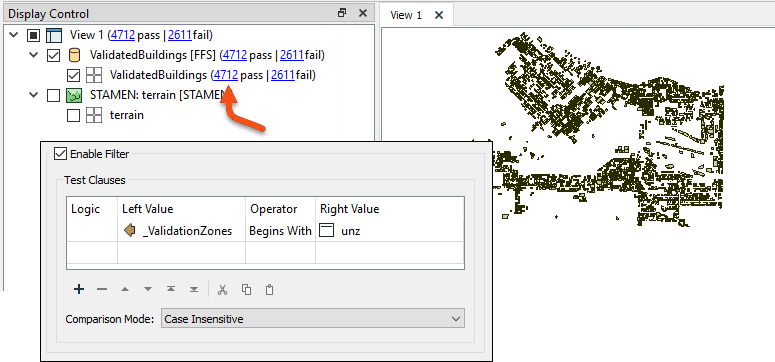Click the unz right value cell
Image resolution: width=775 pixels, height=362 pixels.
point(389,230)
